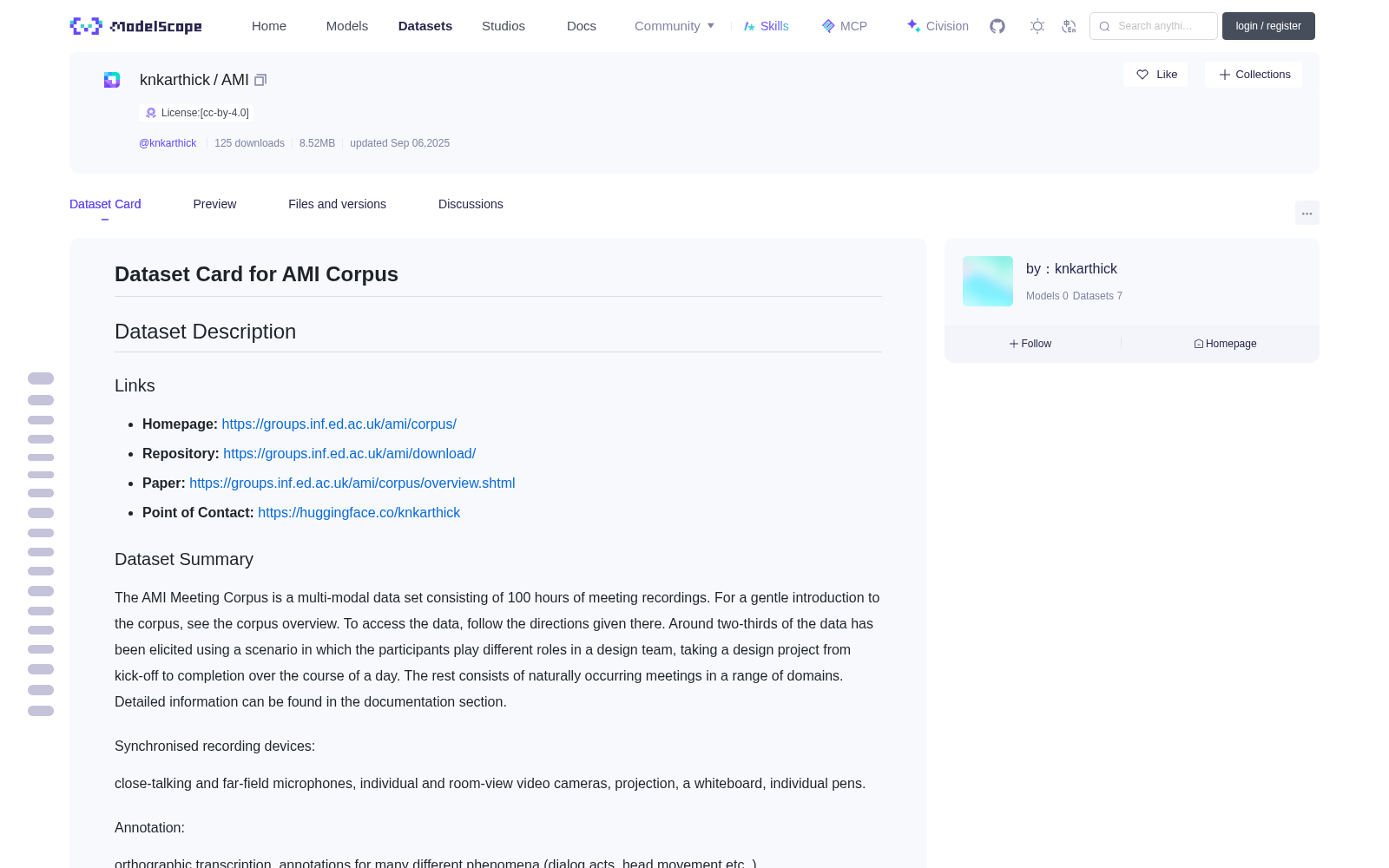Switch language with the translate icon
The width and height of the screenshot is (1389, 868).
1069,26
